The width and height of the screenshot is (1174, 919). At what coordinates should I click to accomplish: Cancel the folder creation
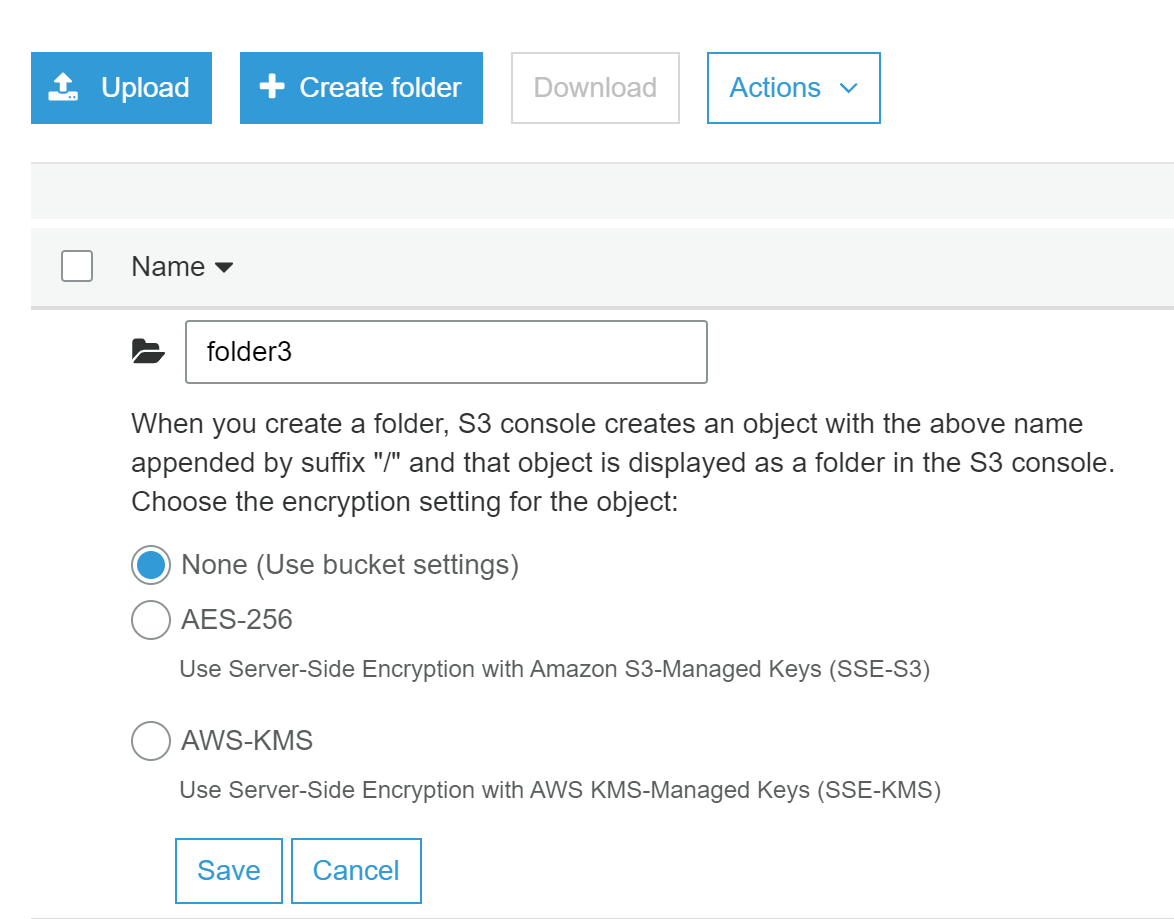click(x=356, y=870)
